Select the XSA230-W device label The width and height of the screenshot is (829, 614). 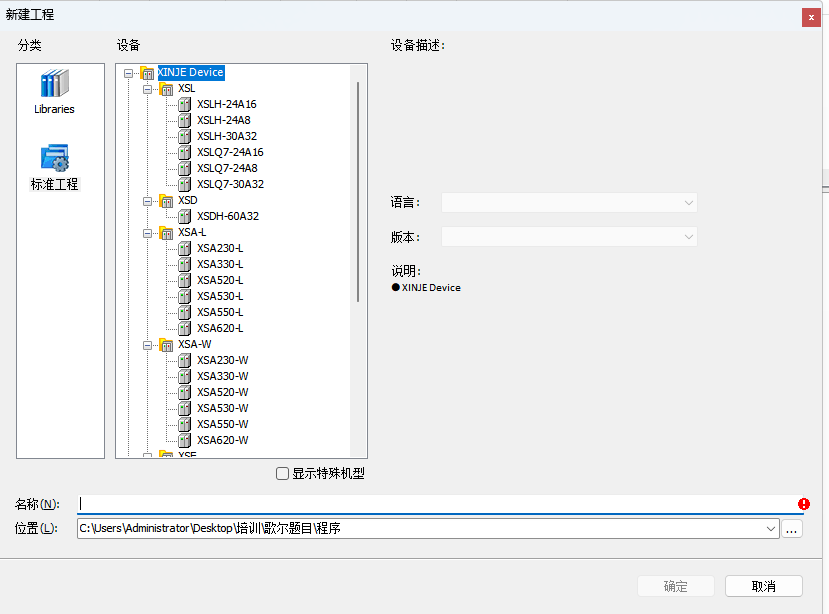(223, 360)
